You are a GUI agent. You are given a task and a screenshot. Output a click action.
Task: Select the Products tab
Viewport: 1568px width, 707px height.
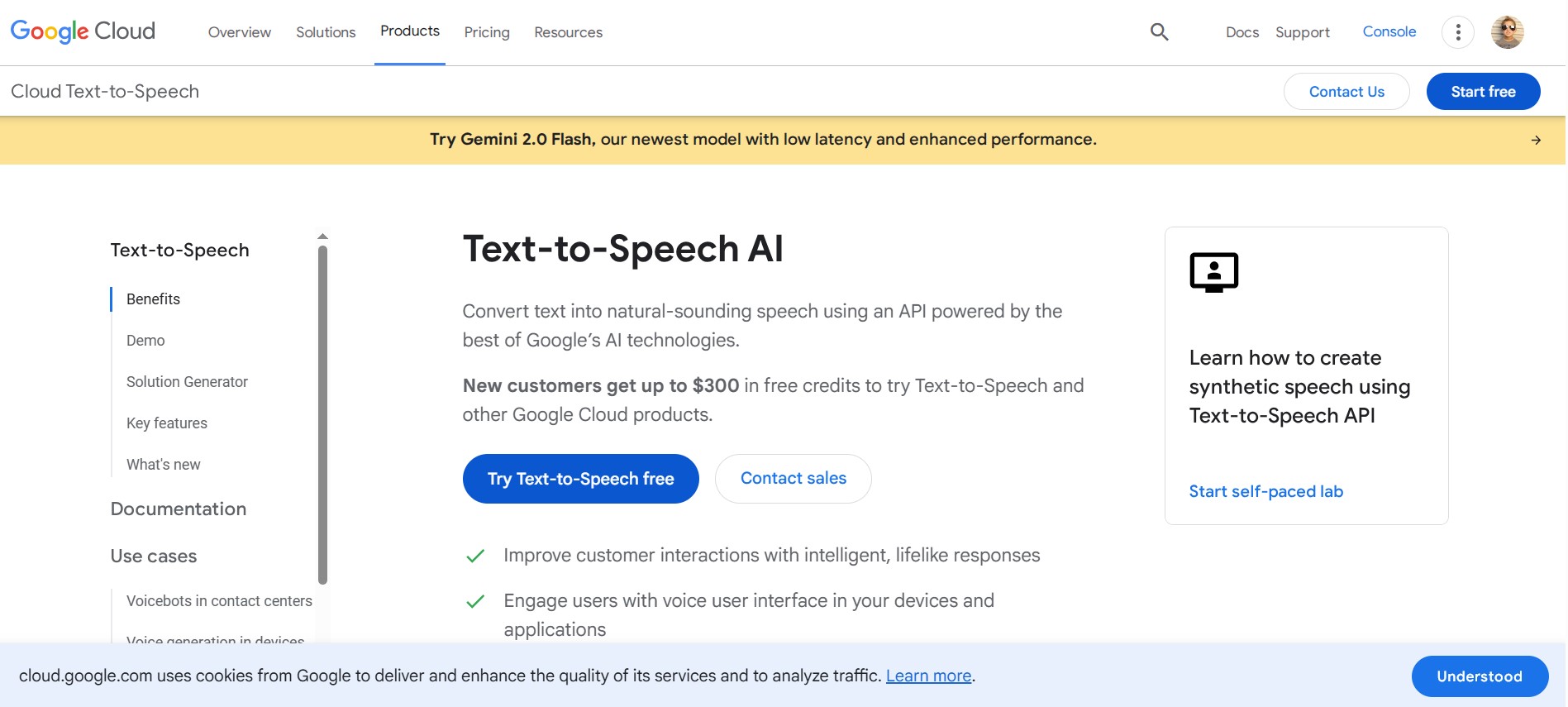(x=410, y=31)
